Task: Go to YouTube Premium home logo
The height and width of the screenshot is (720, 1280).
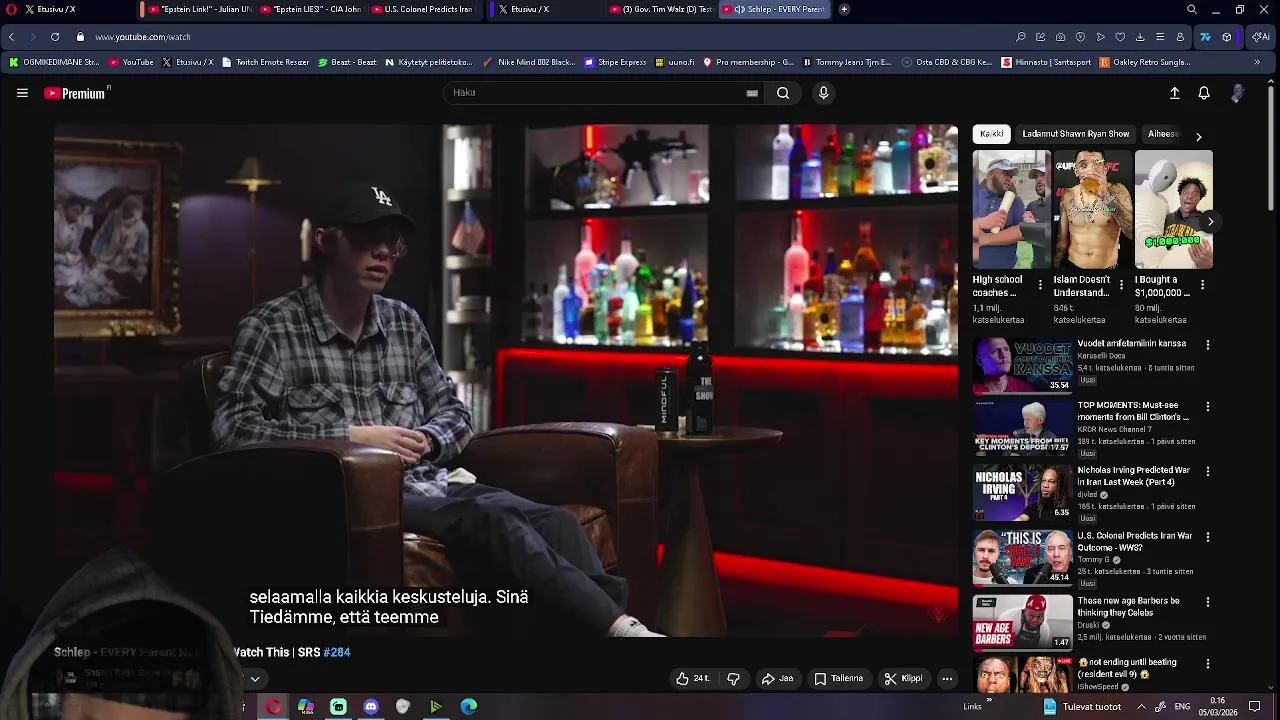Action: click(77, 93)
